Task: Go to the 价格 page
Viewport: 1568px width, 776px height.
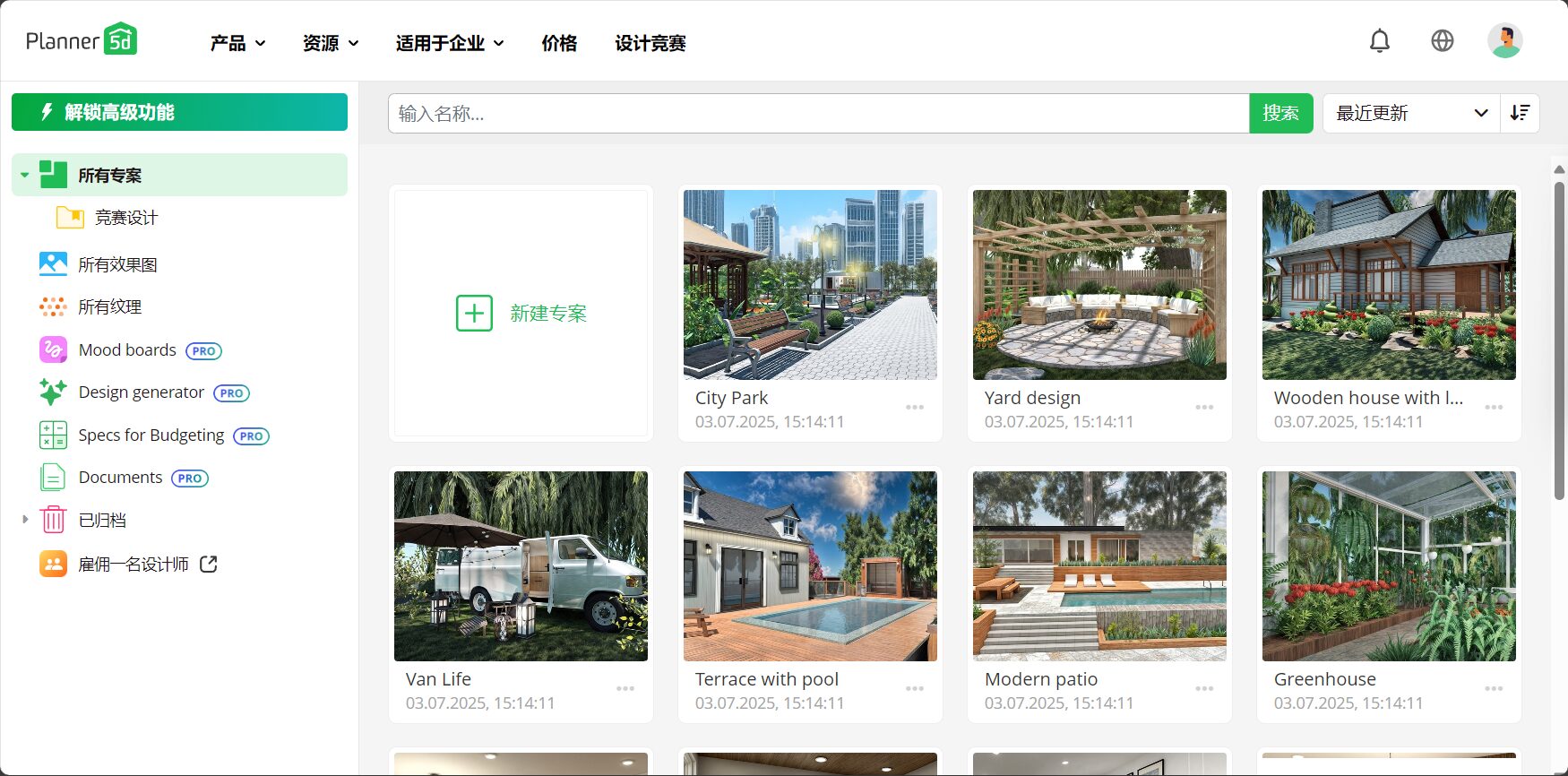Action: pyautogui.click(x=559, y=43)
